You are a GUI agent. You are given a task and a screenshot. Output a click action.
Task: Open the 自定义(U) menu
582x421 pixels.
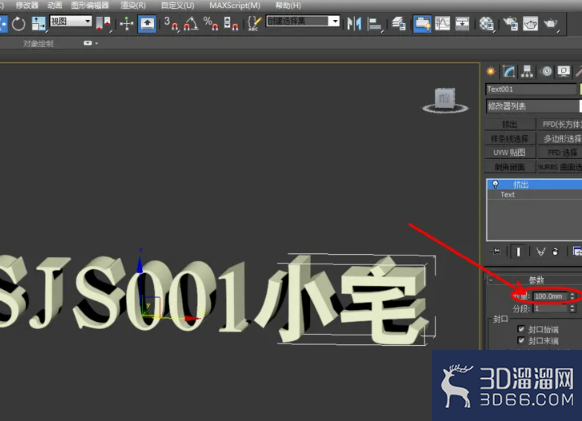tap(177, 5)
